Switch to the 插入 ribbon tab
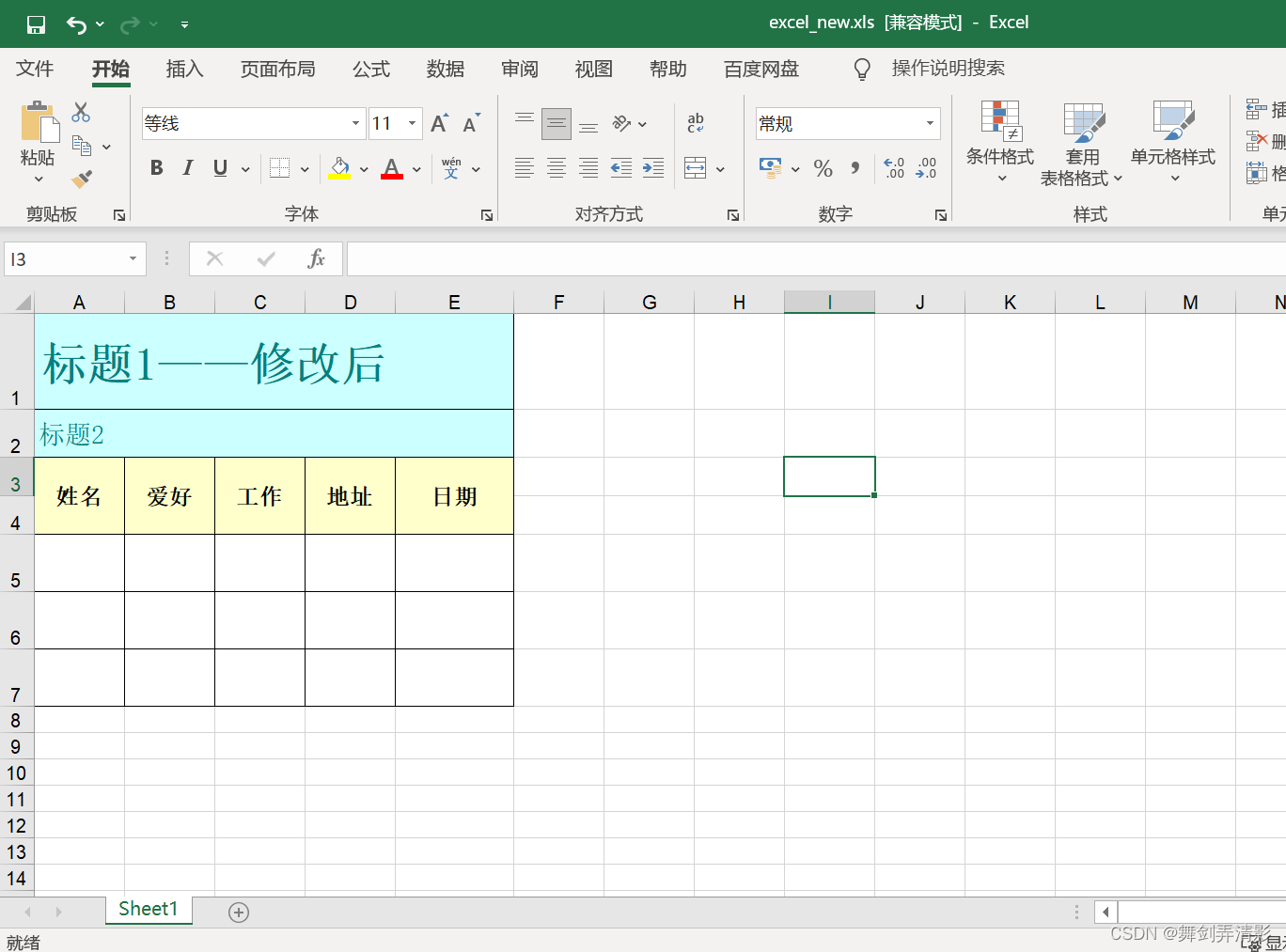Viewport: 1286px width, 952px height. (184, 69)
